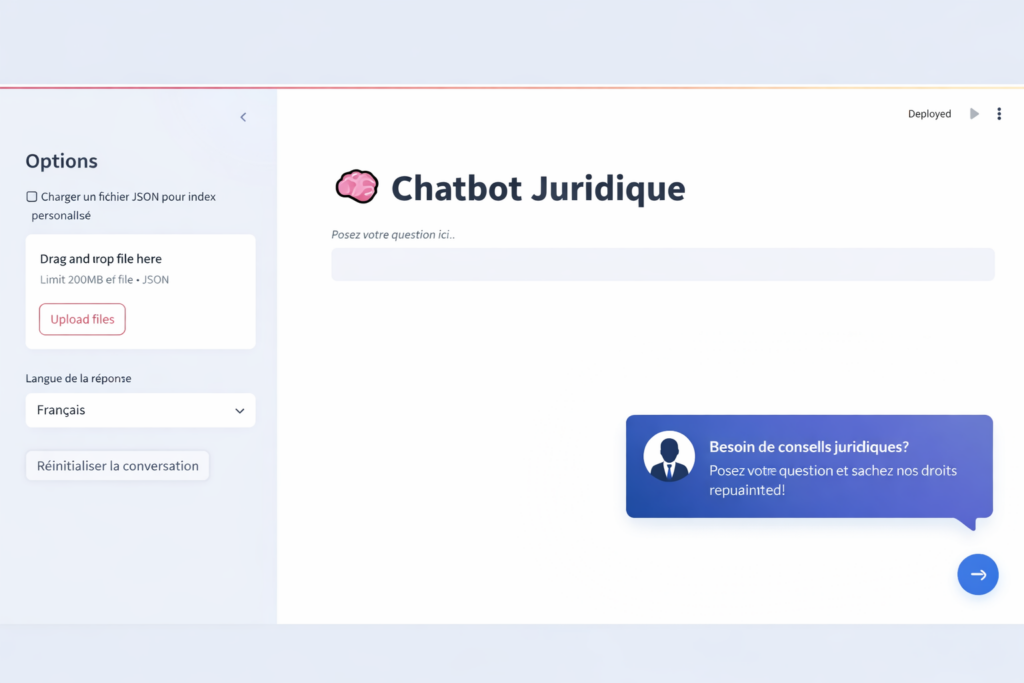Viewport: 1024px width, 683px height.
Task: Focus the Posez votre question input field
Action: [x=663, y=264]
